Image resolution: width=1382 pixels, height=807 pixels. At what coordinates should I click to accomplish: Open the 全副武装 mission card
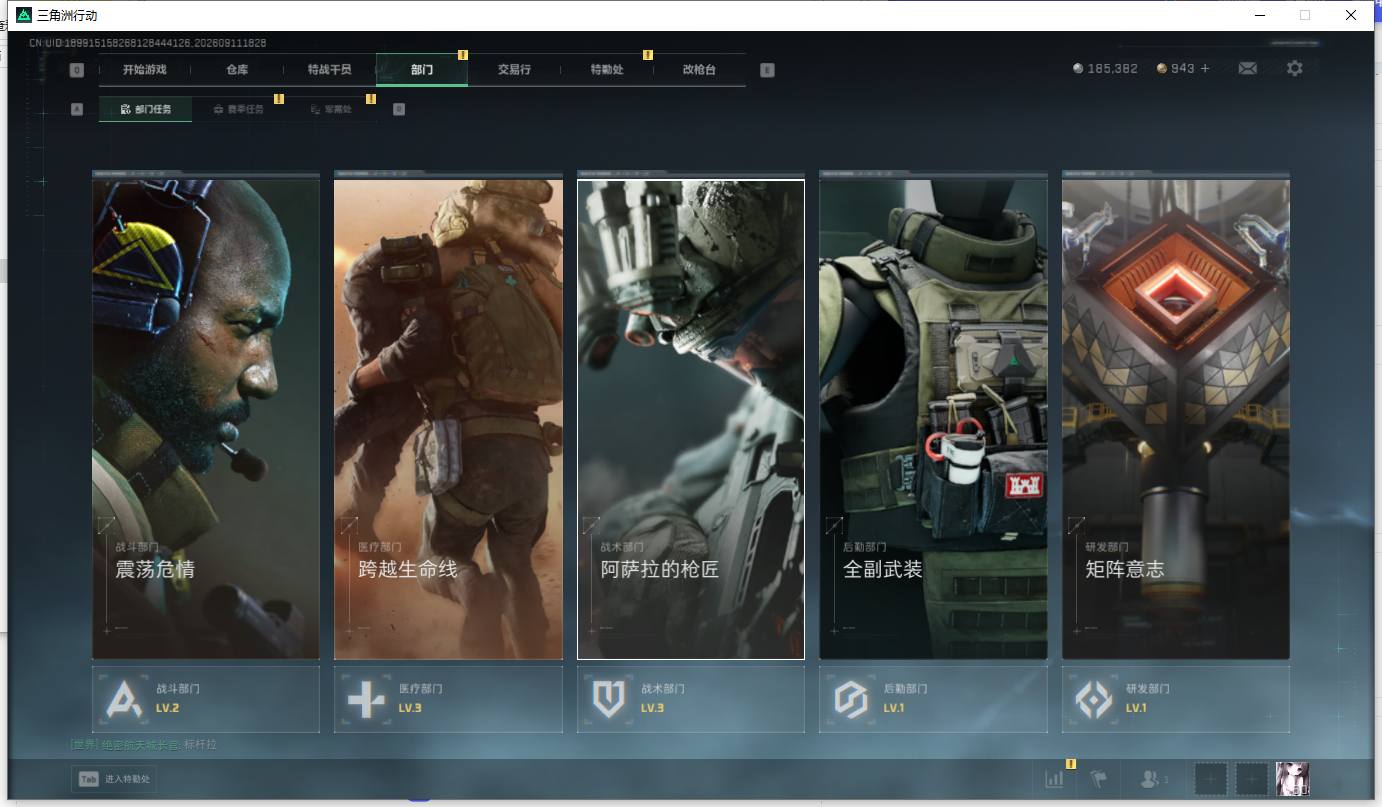pyautogui.click(x=933, y=419)
